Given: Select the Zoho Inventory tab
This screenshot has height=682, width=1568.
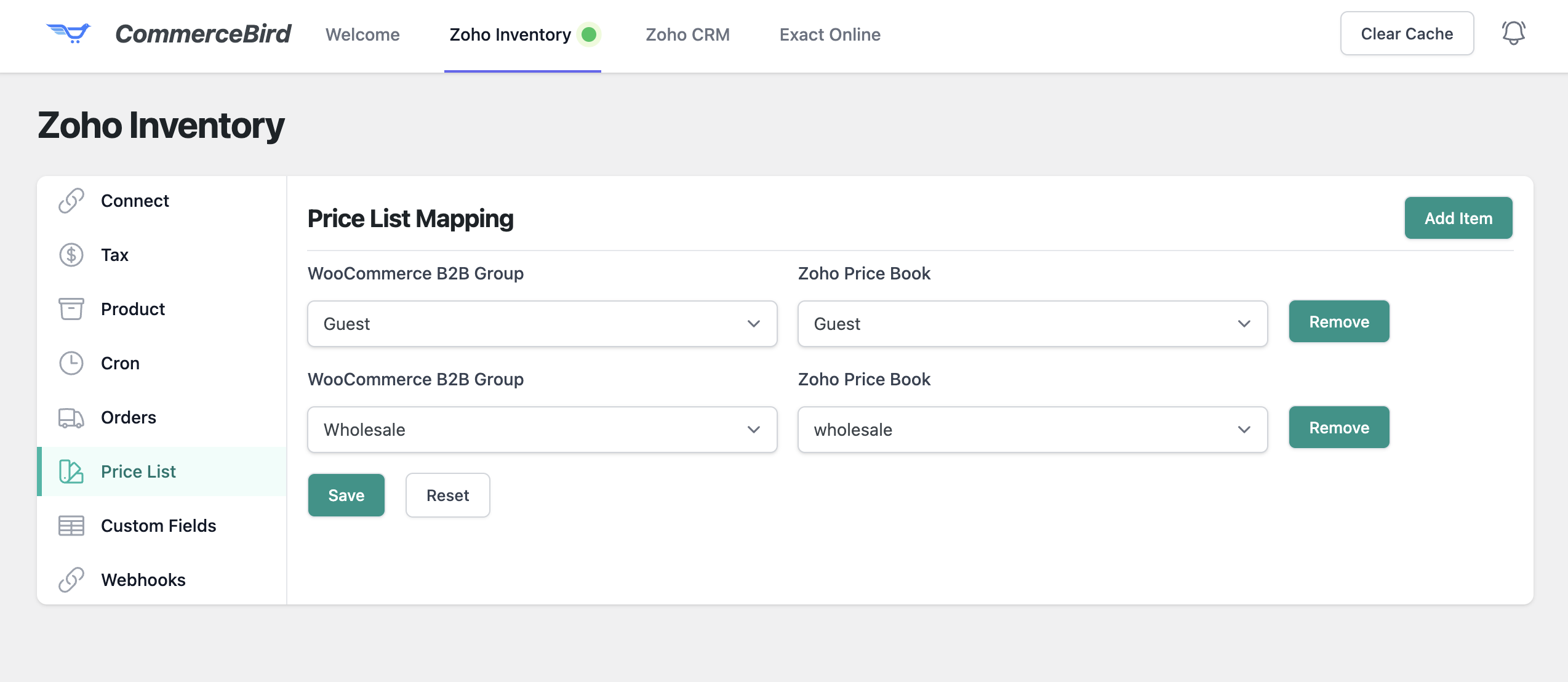Looking at the screenshot, I should 522,34.
